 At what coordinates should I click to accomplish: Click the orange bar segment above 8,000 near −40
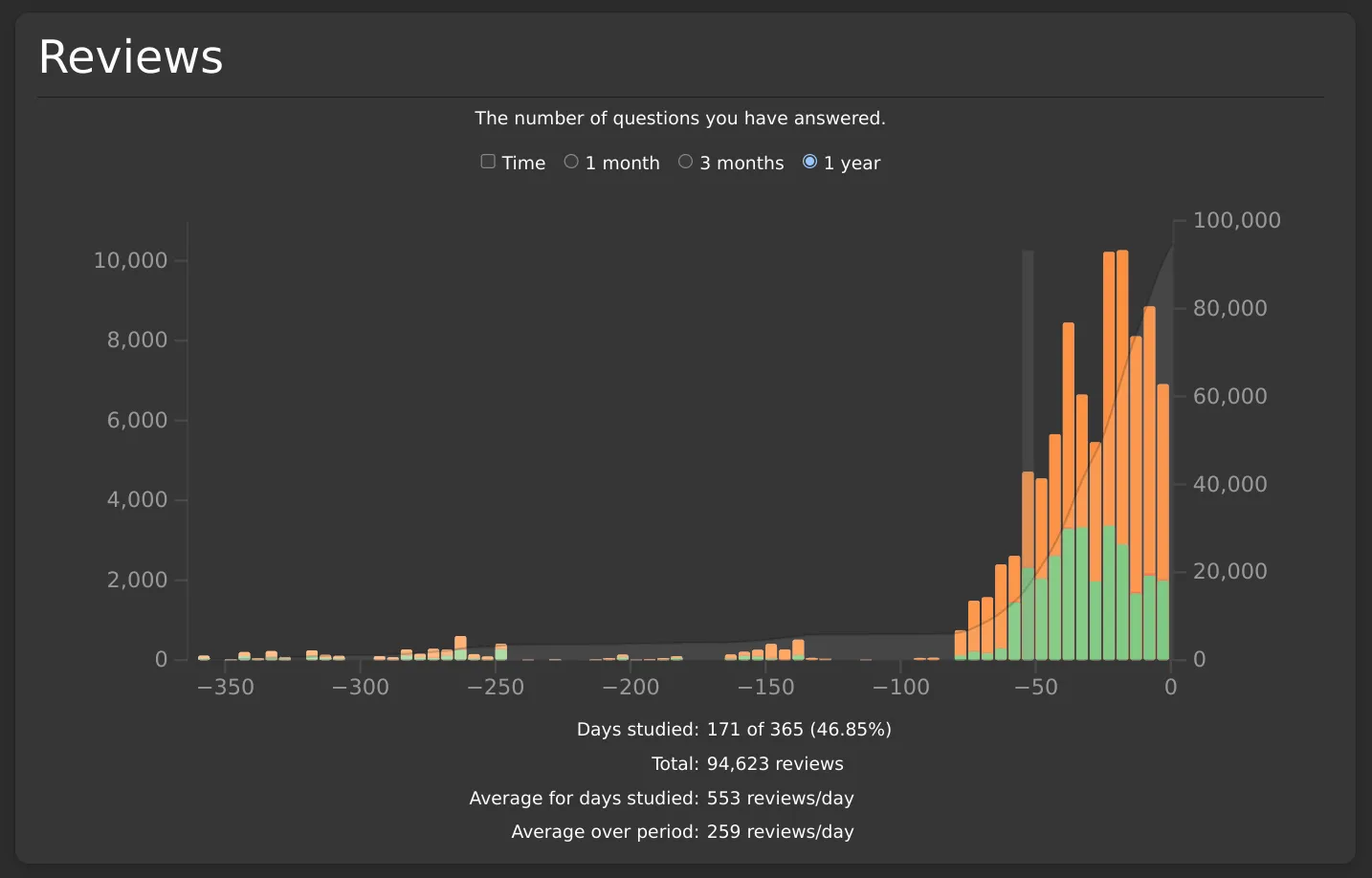[1068, 421]
